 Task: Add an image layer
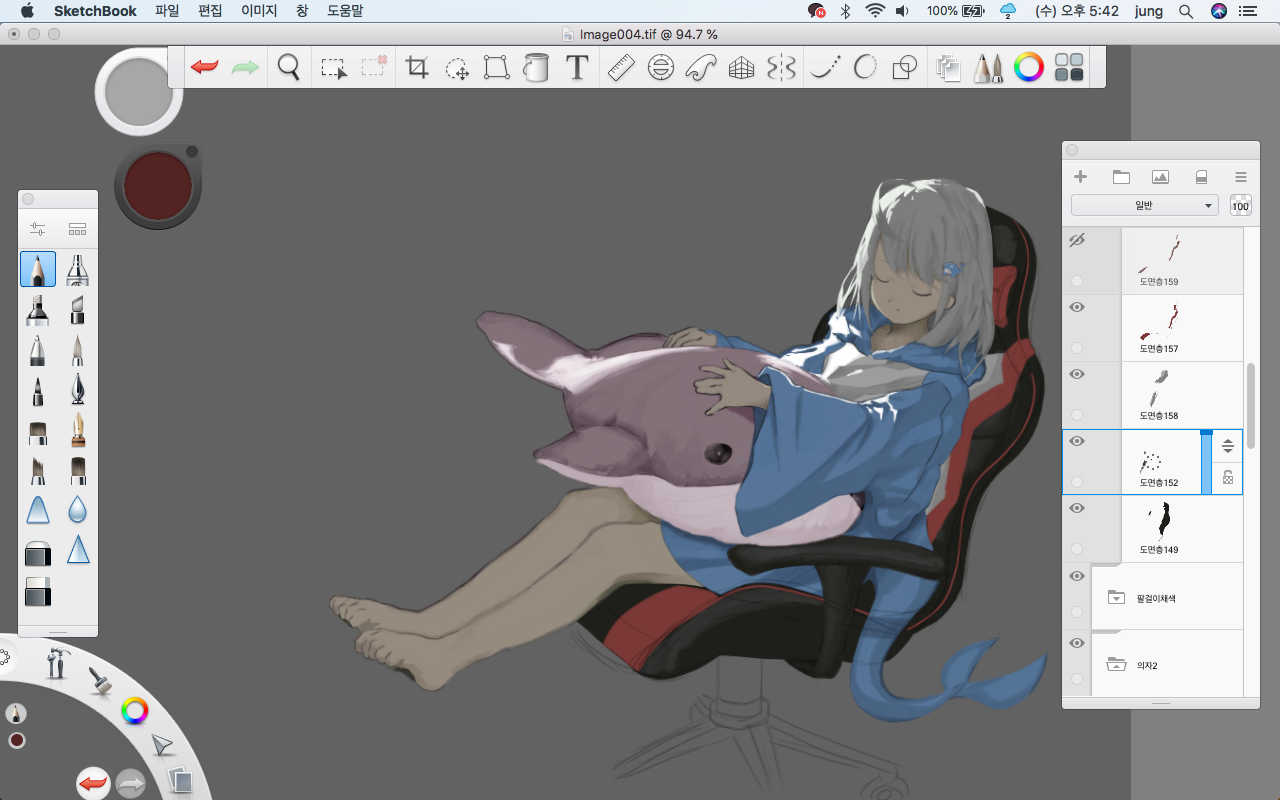pos(1160,177)
